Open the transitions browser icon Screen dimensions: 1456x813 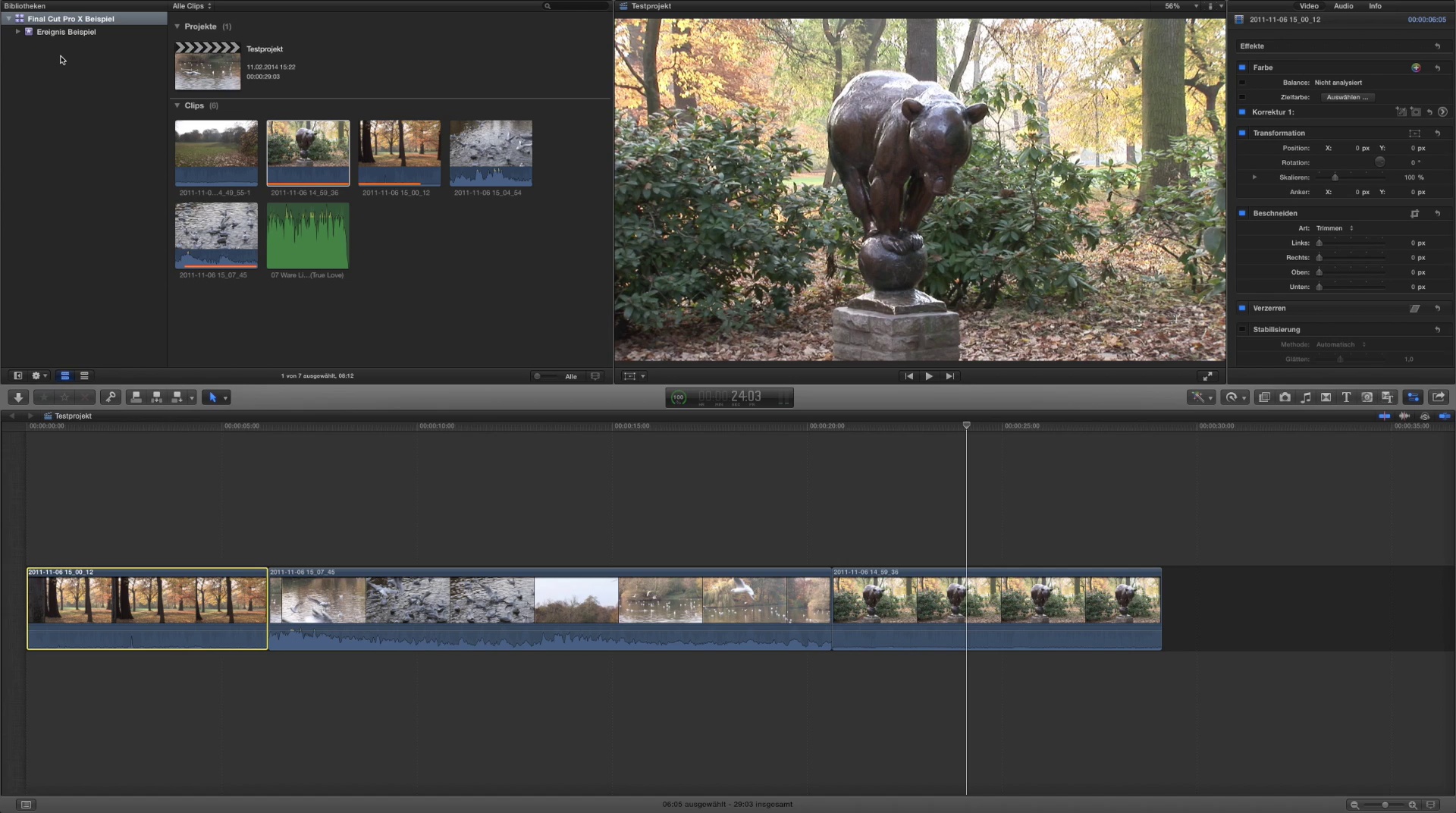tap(1326, 397)
